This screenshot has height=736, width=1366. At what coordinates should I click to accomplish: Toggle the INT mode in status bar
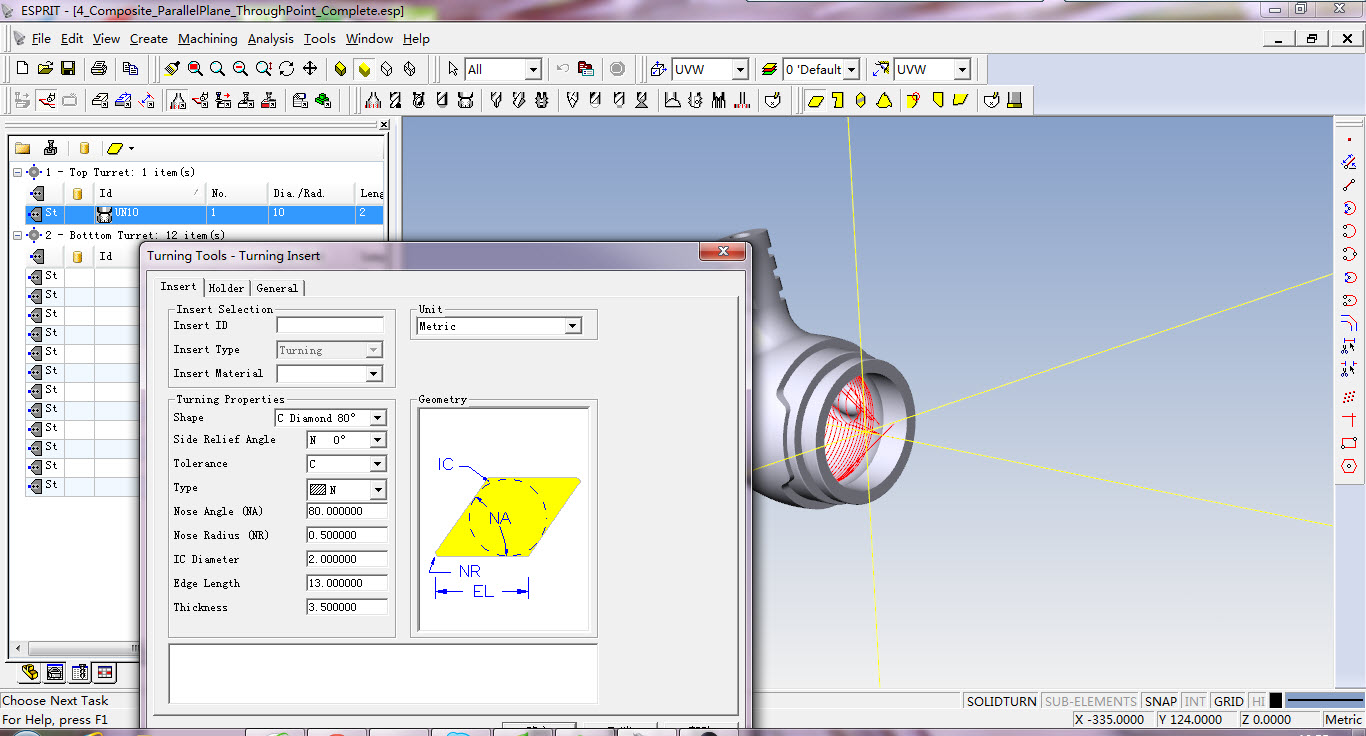[1195, 701]
